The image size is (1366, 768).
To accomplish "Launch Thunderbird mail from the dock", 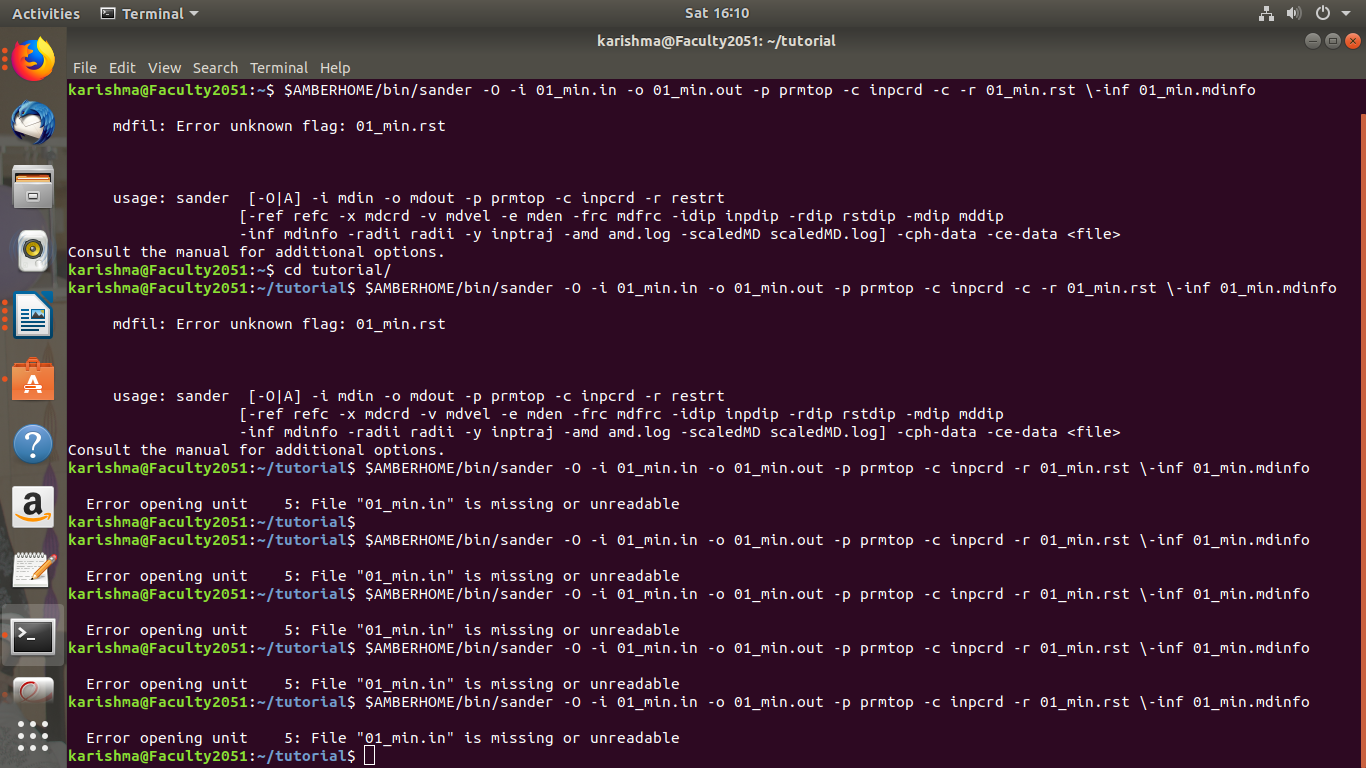I will pos(33,124).
